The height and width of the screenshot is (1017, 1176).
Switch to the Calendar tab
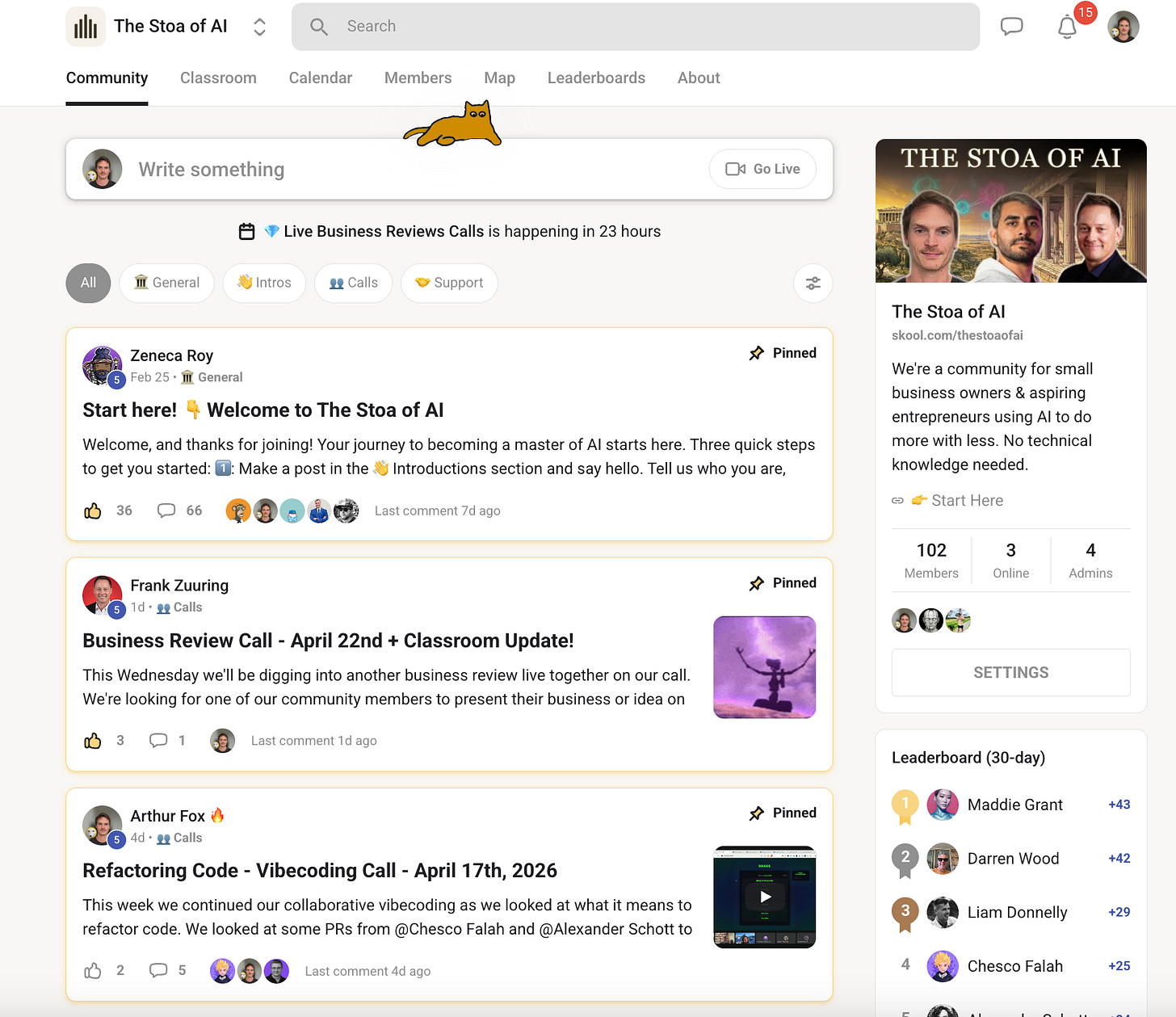(321, 78)
